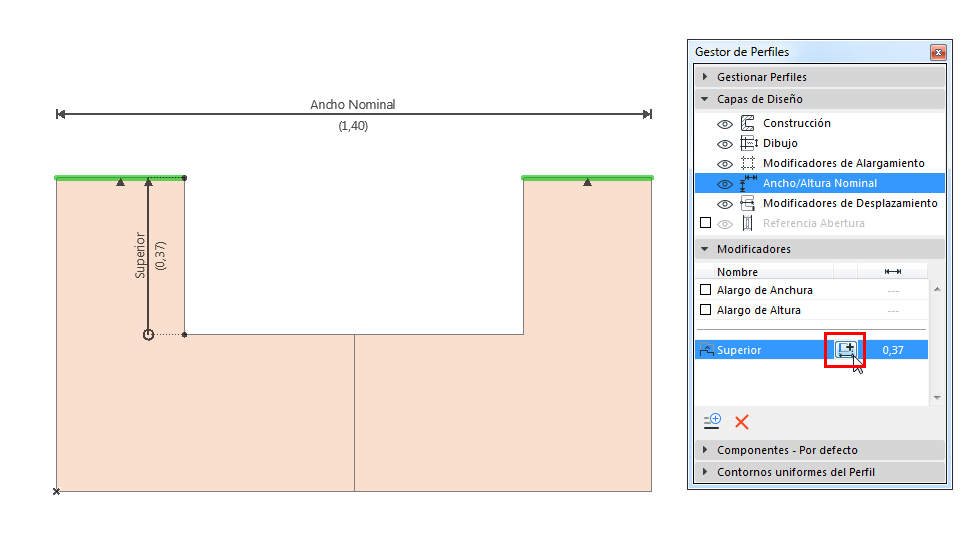Hide Modificadores de Alargamiento layer eye
966x534 pixels.
[x=724, y=164]
